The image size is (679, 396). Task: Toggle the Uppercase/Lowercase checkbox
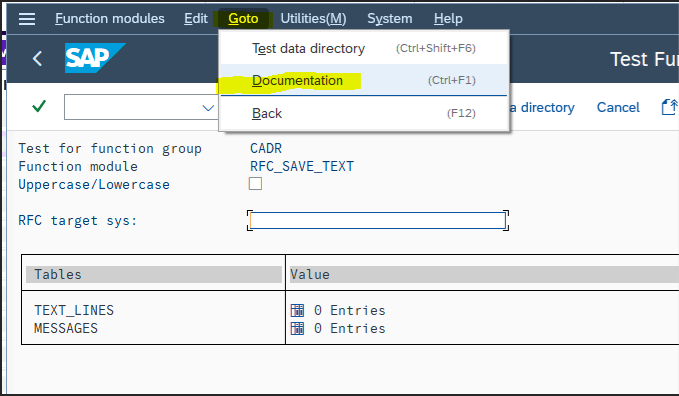[x=255, y=184]
